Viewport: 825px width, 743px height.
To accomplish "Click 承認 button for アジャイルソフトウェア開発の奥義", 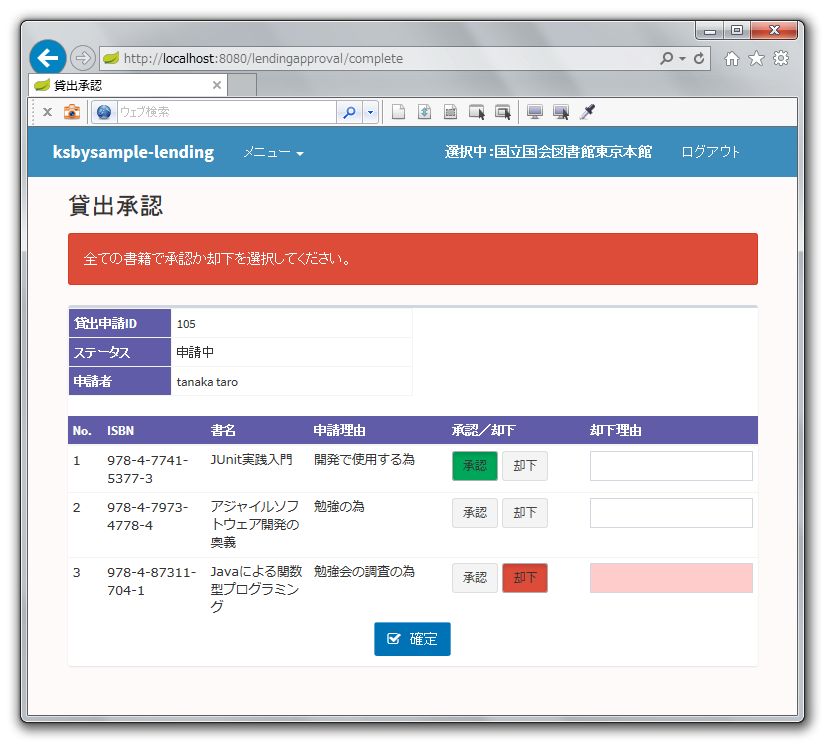I will coord(475,513).
